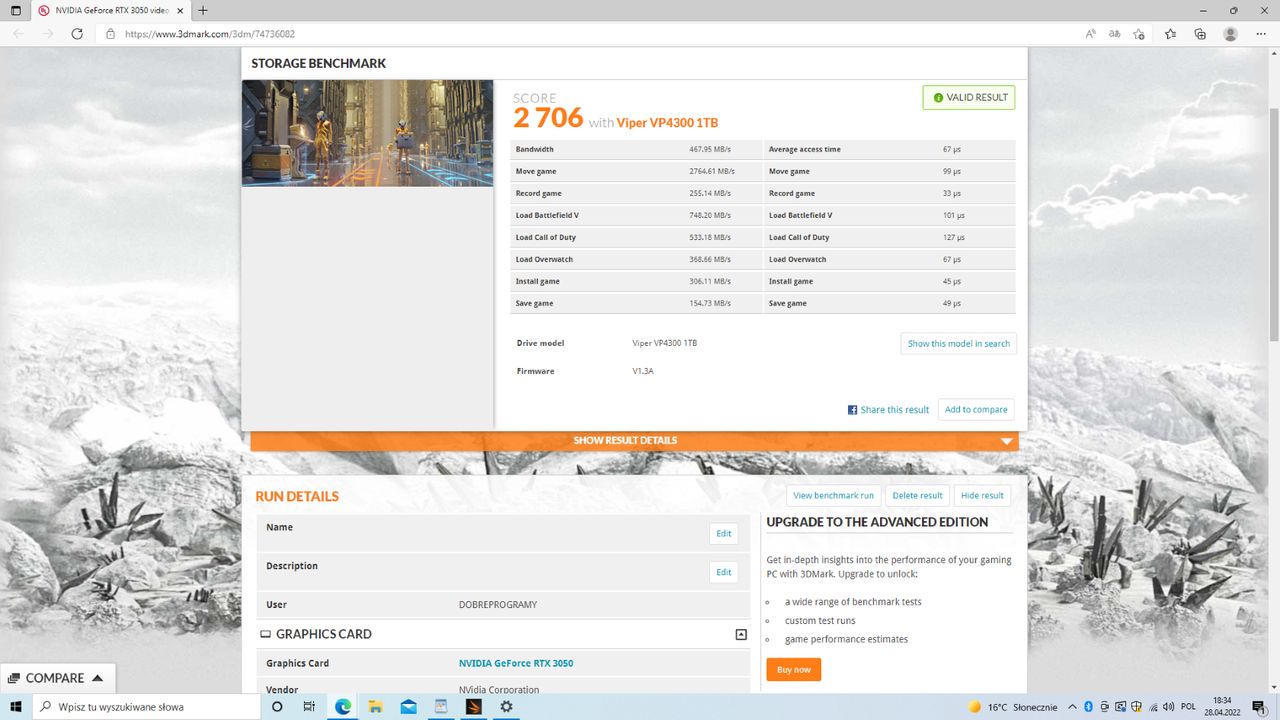
Task: Click the storage benchmark preview image
Action: click(367, 133)
